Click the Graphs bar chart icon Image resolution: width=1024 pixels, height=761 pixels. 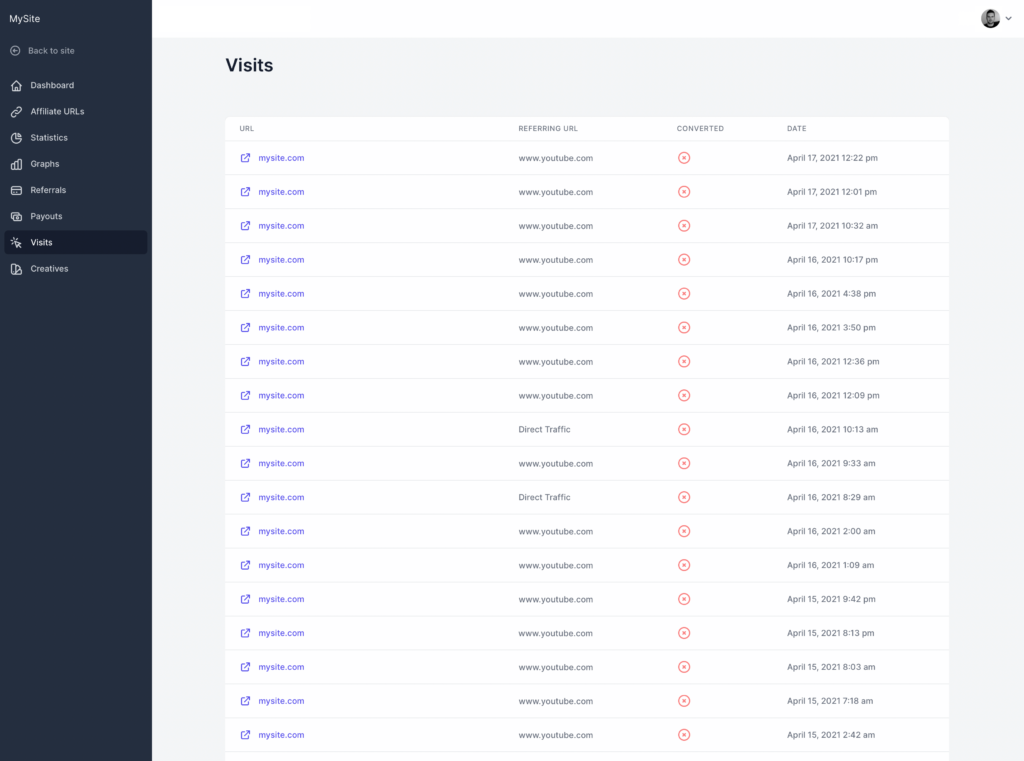point(16,164)
